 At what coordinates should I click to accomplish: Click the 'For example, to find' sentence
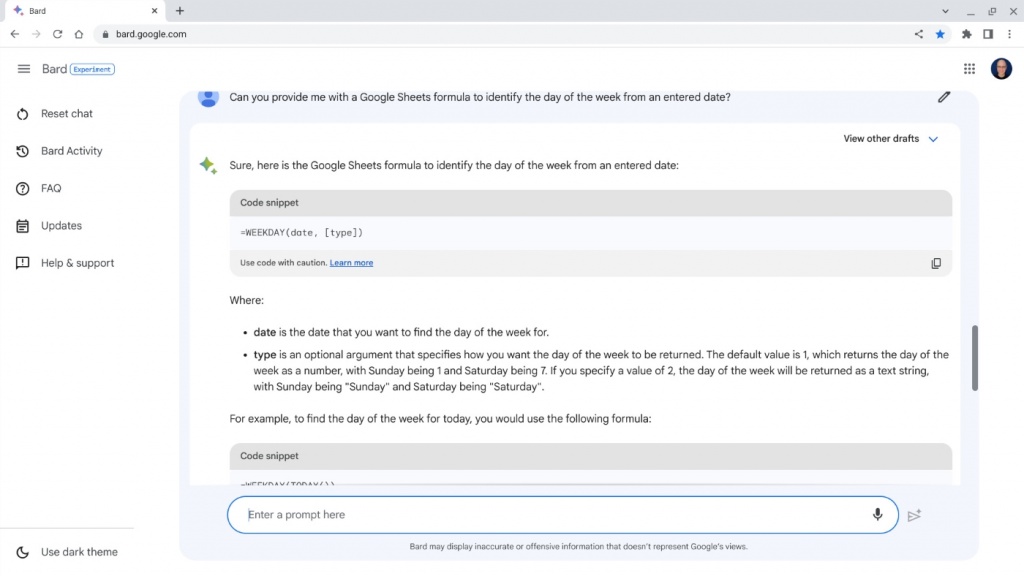440,419
